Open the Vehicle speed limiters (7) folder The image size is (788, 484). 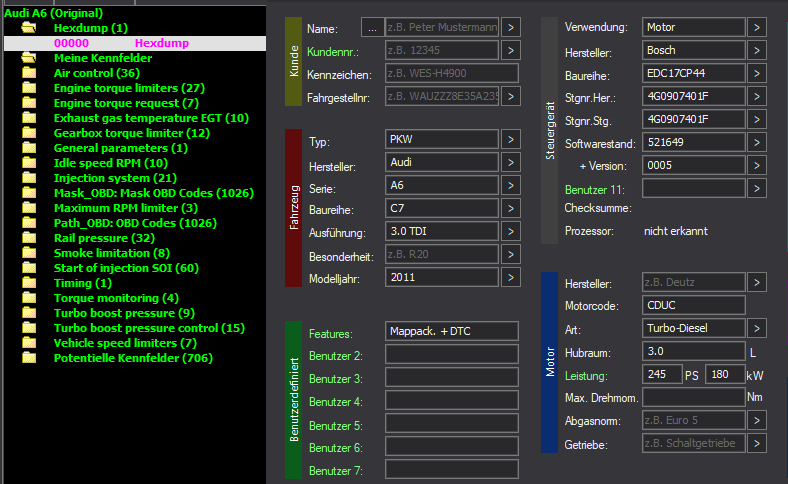click(x=125, y=343)
